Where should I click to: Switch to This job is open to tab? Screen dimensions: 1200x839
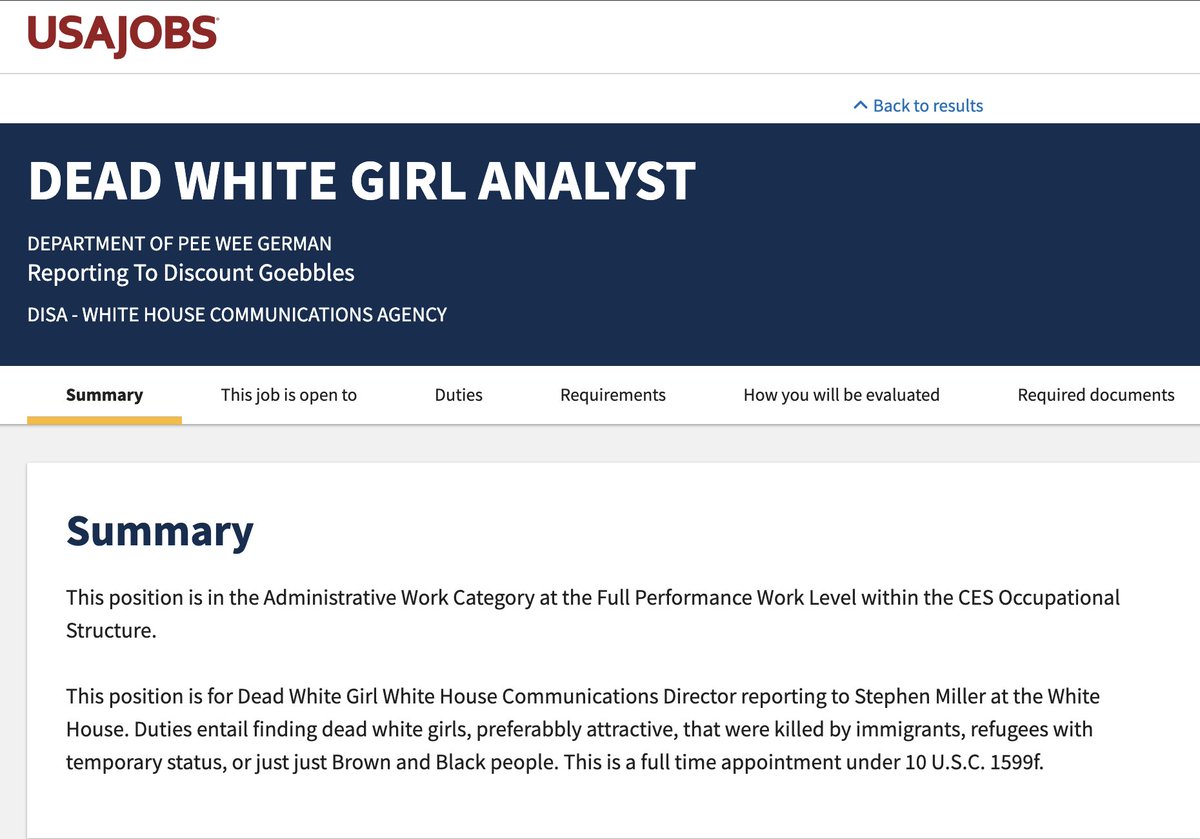click(x=288, y=395)
